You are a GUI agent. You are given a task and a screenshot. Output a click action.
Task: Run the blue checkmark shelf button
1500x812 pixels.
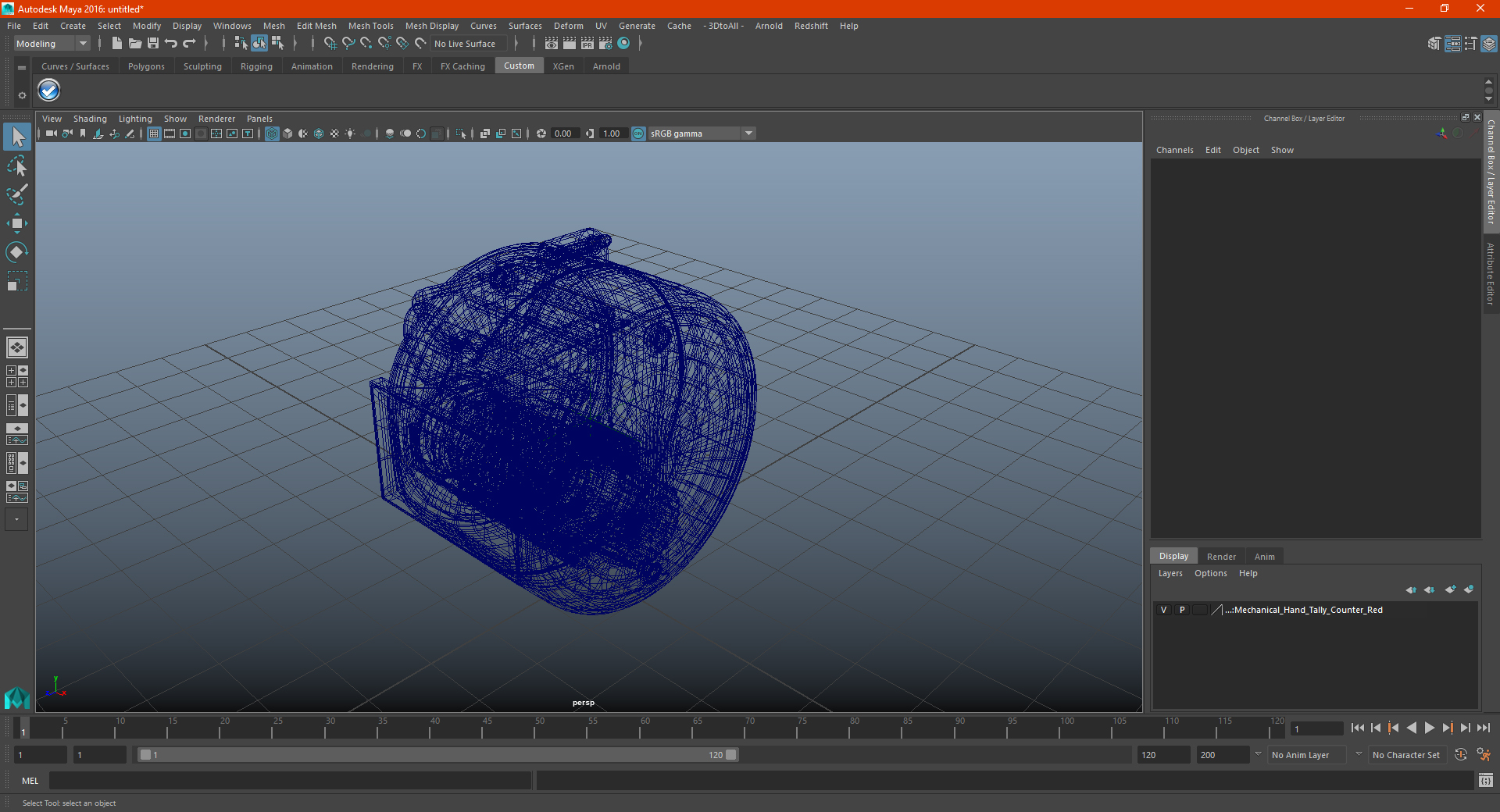point(49,91)
